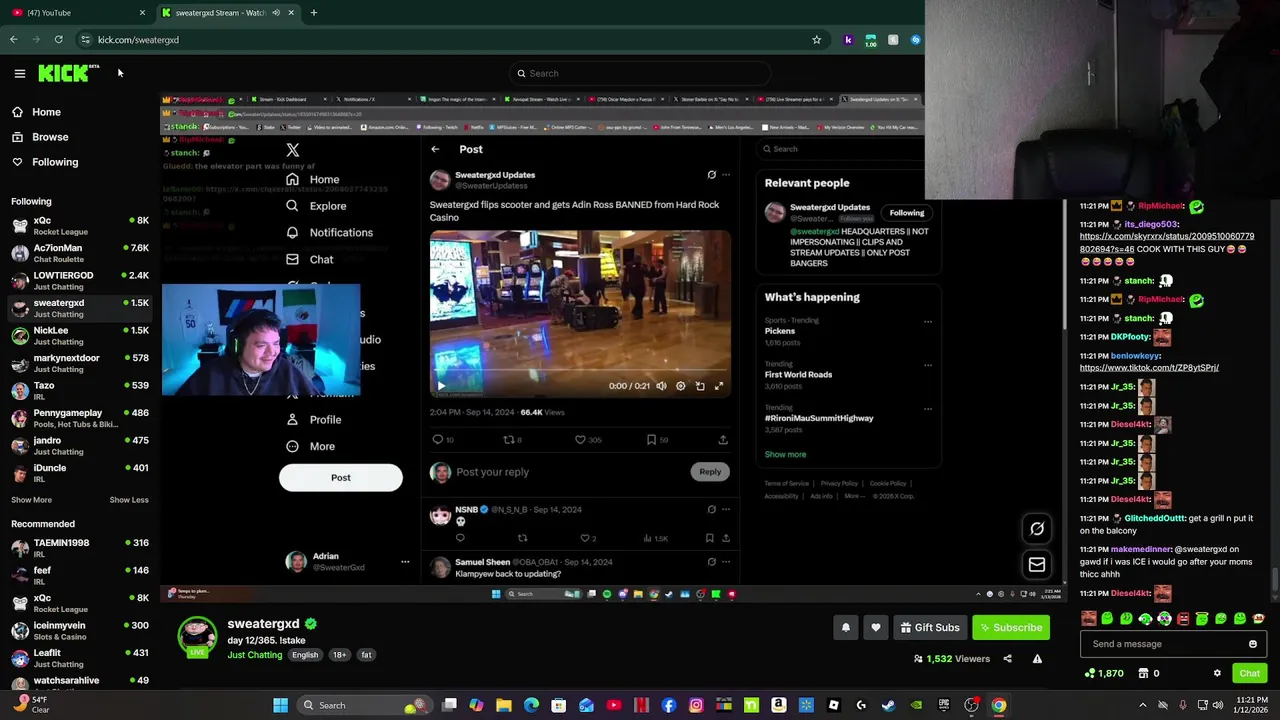Open a new browser tab

[313, 13]
